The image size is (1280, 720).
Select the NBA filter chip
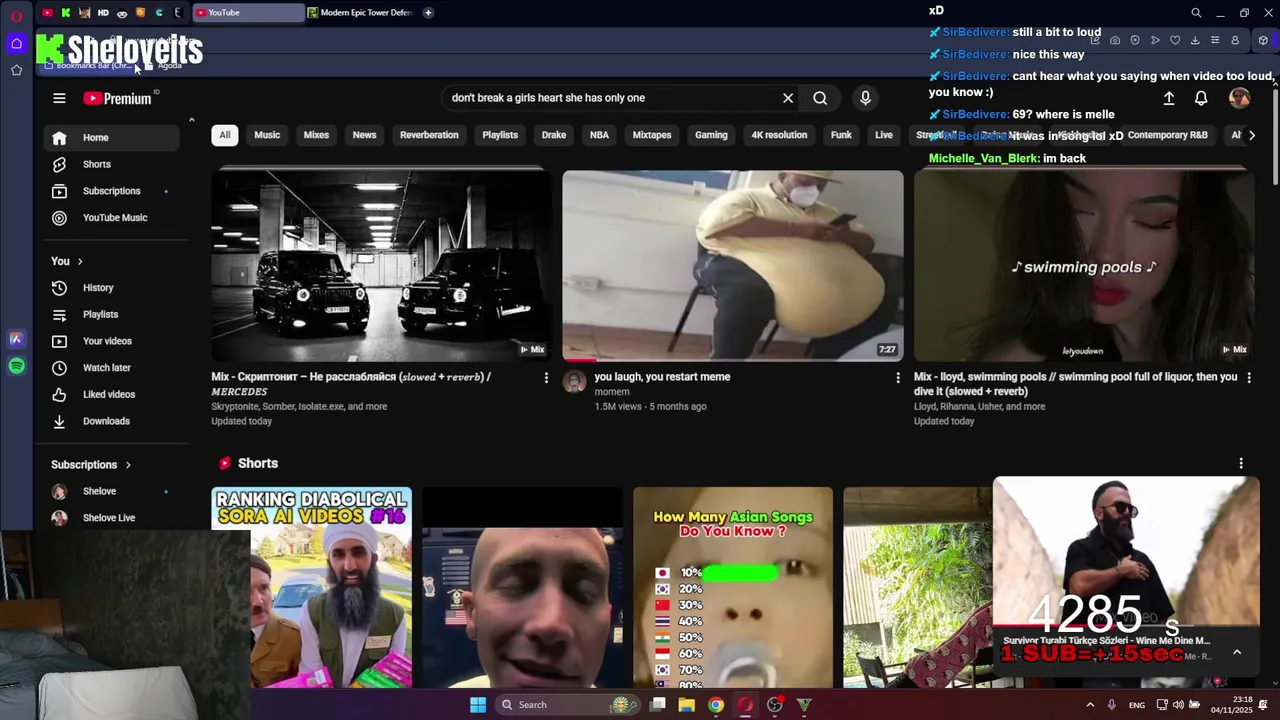(x=599, y=135)
